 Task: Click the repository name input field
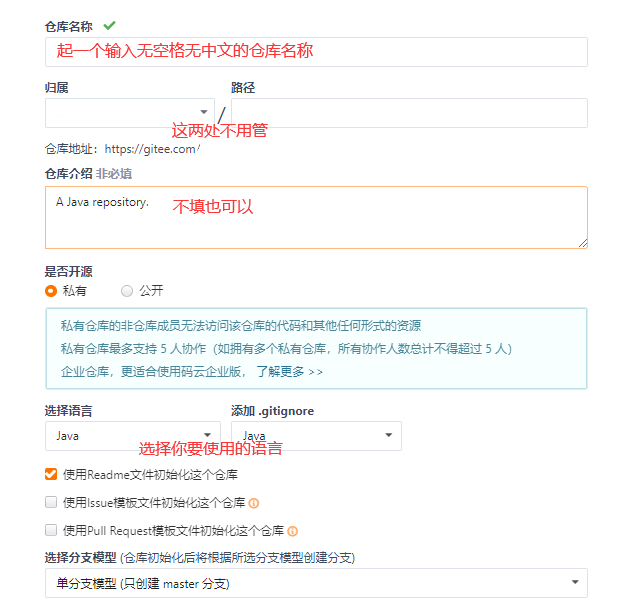point(316,52)
